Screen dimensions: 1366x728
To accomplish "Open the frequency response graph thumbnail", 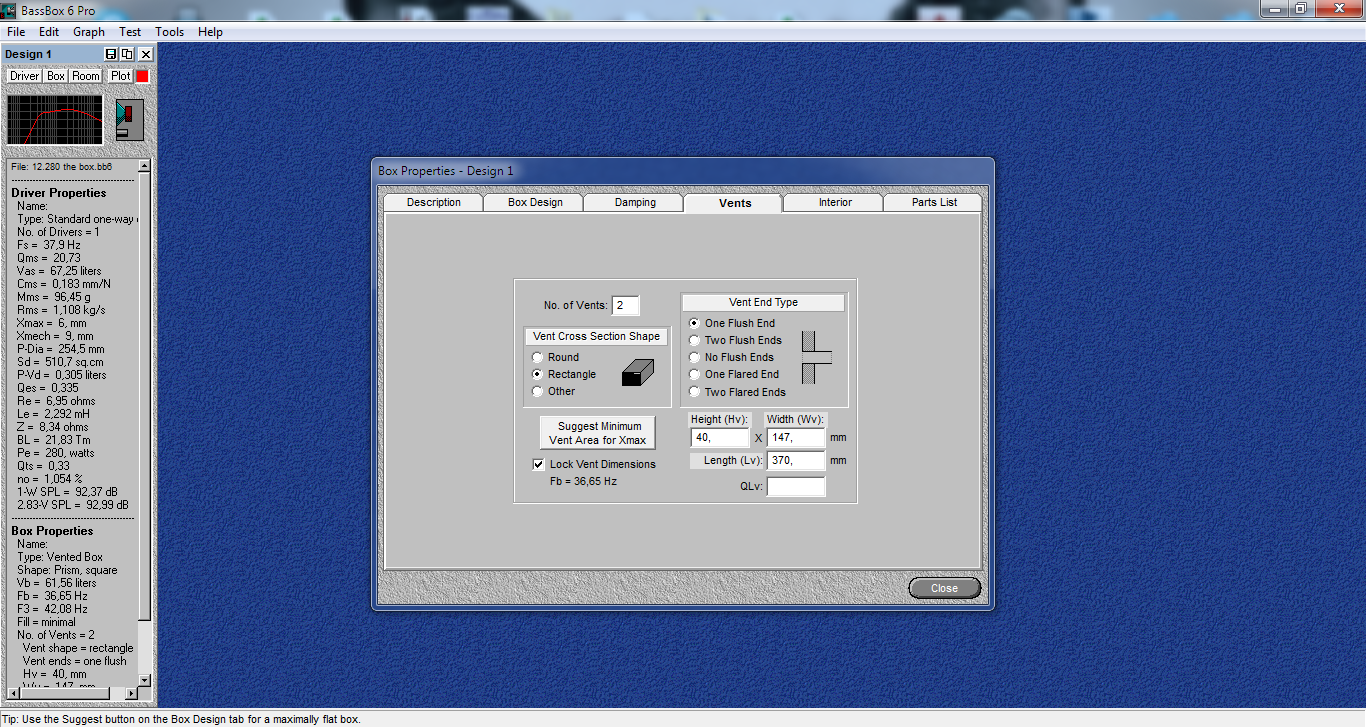I will [x=55, y=119].
